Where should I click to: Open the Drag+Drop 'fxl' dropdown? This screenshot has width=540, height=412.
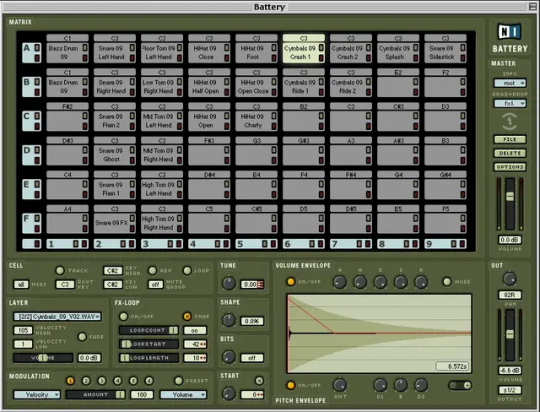[x=510, y=103]
